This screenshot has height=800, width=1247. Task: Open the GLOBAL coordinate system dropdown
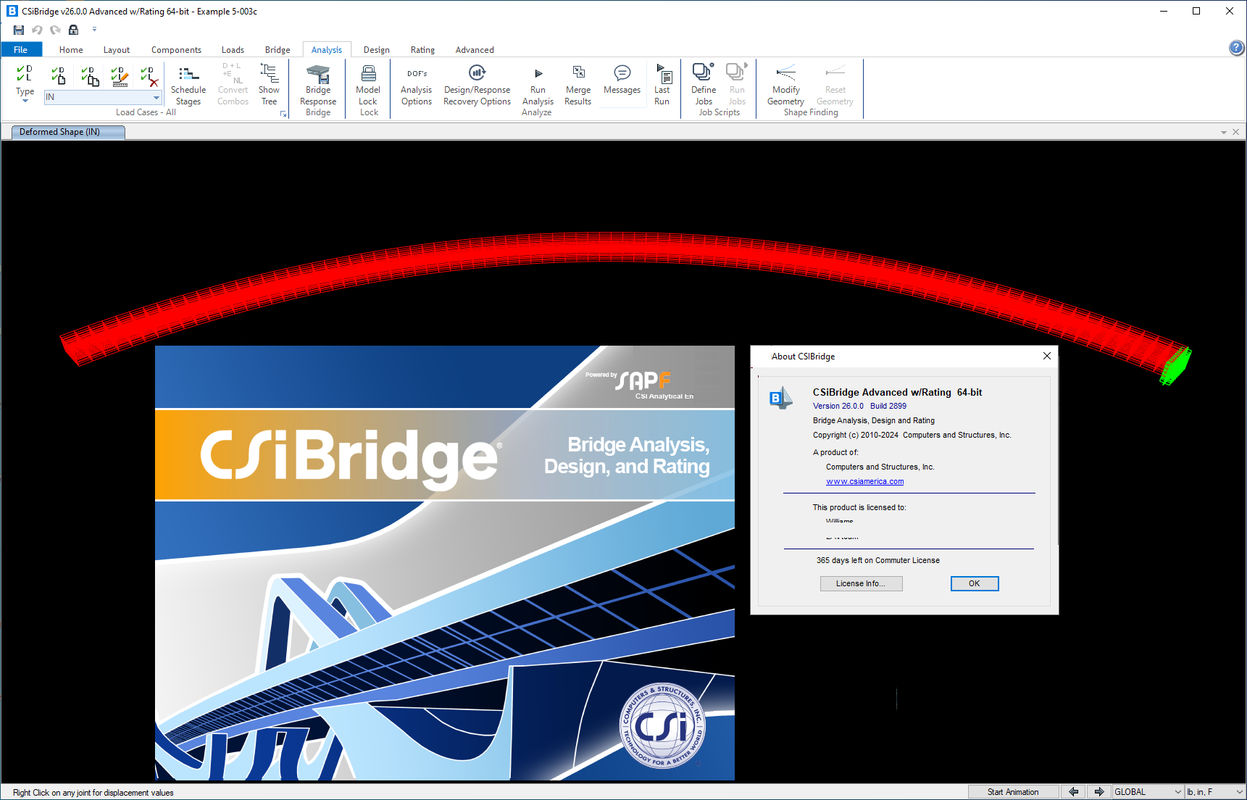point(1147,792)
